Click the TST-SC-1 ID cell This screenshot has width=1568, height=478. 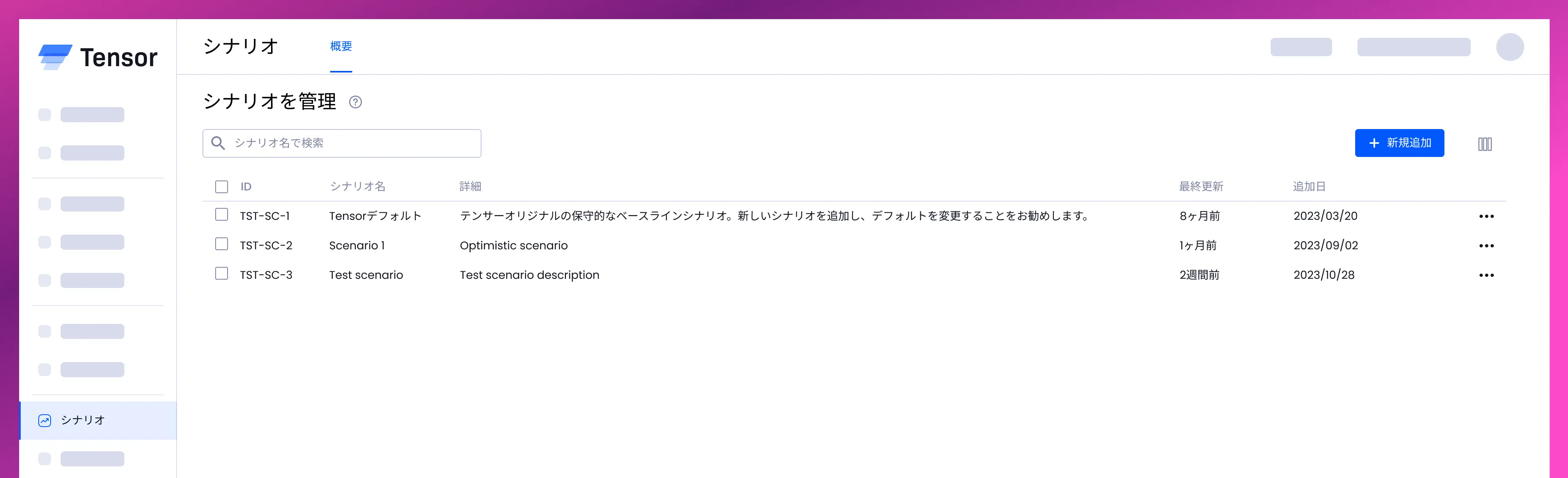pyautogui.click(x=265, y=216)
